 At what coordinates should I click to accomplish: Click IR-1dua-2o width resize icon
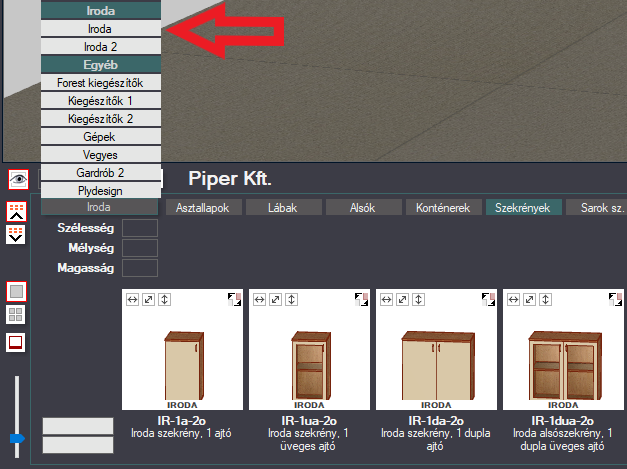tap(513, 299)
